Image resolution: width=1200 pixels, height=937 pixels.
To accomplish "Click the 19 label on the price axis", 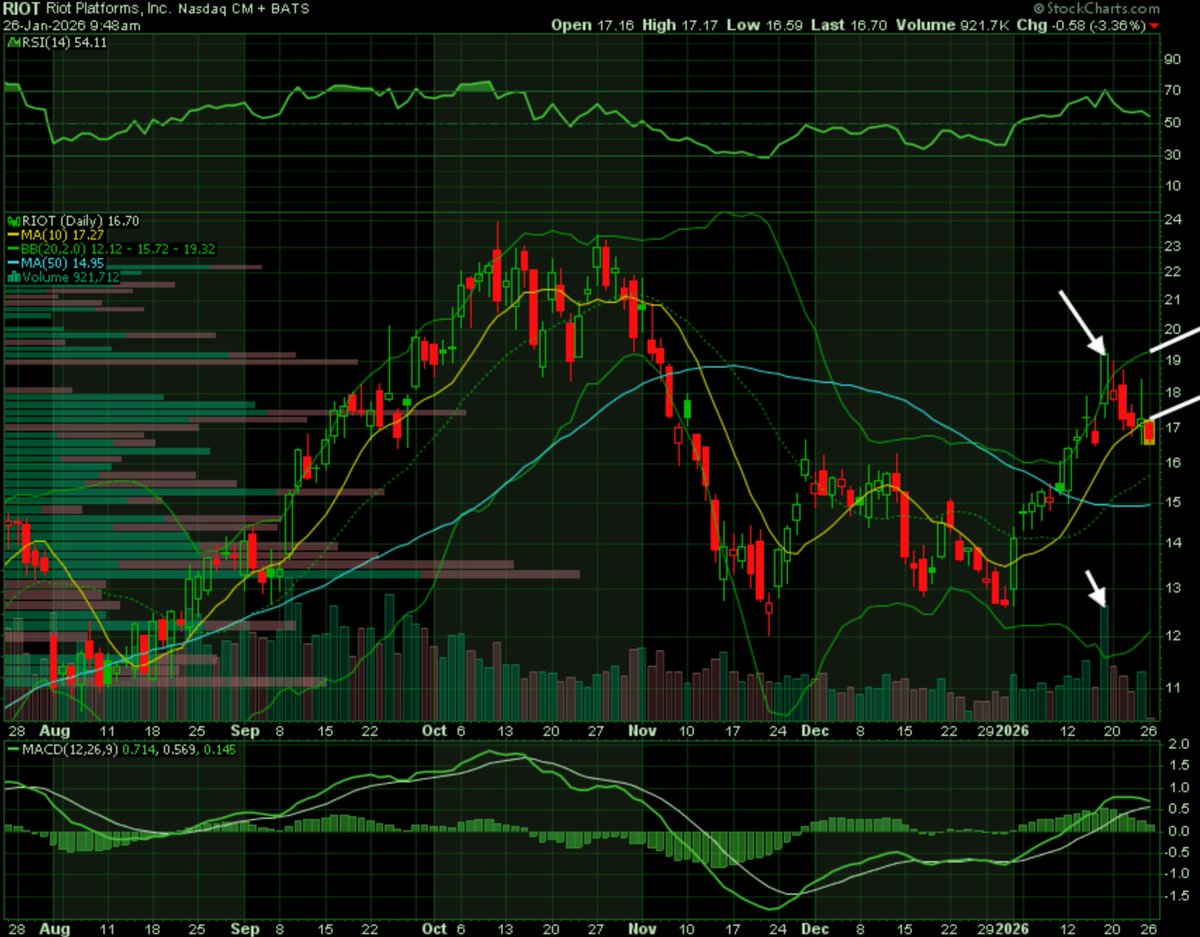I will click(x=1172, y=360).
